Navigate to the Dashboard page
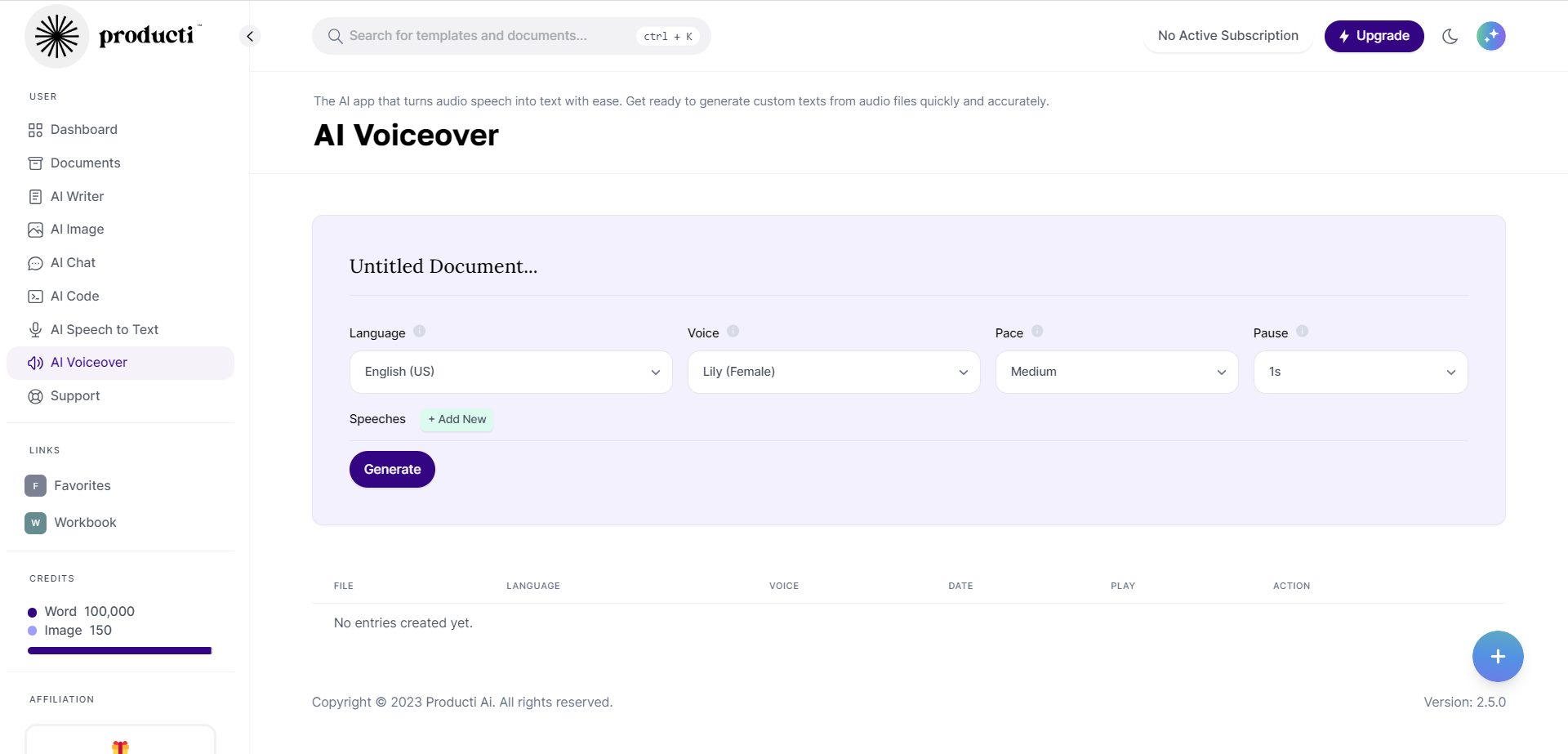This screenshot has height=754, width=1568. click(83, 129)
